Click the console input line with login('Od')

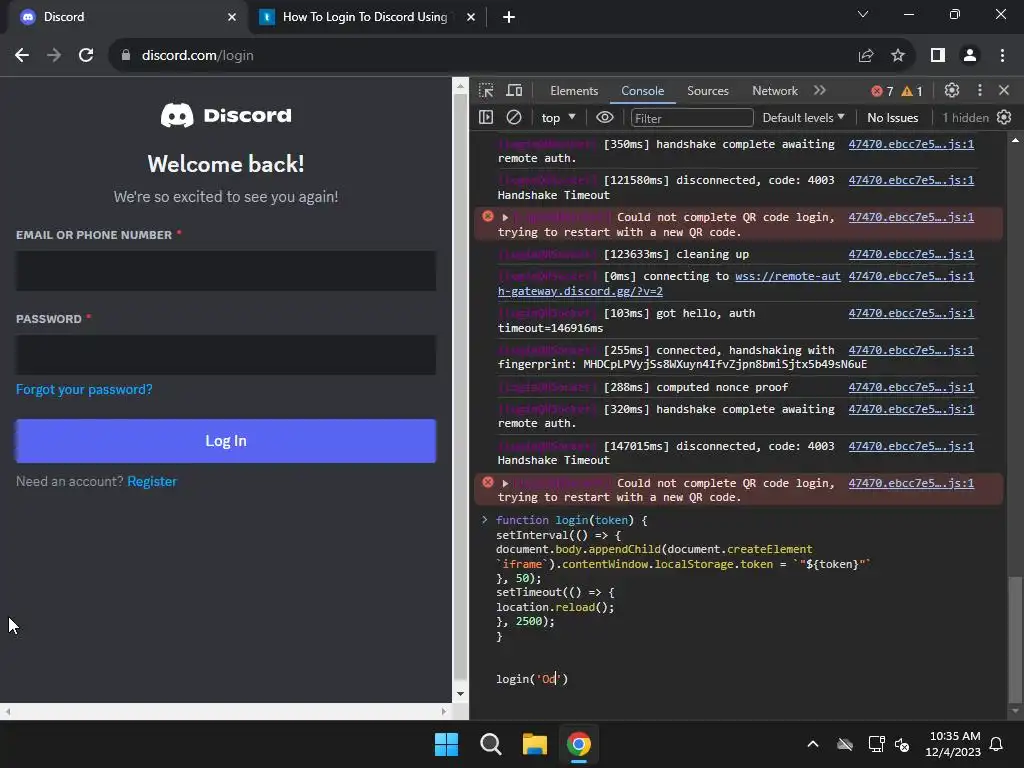[532, 679]
